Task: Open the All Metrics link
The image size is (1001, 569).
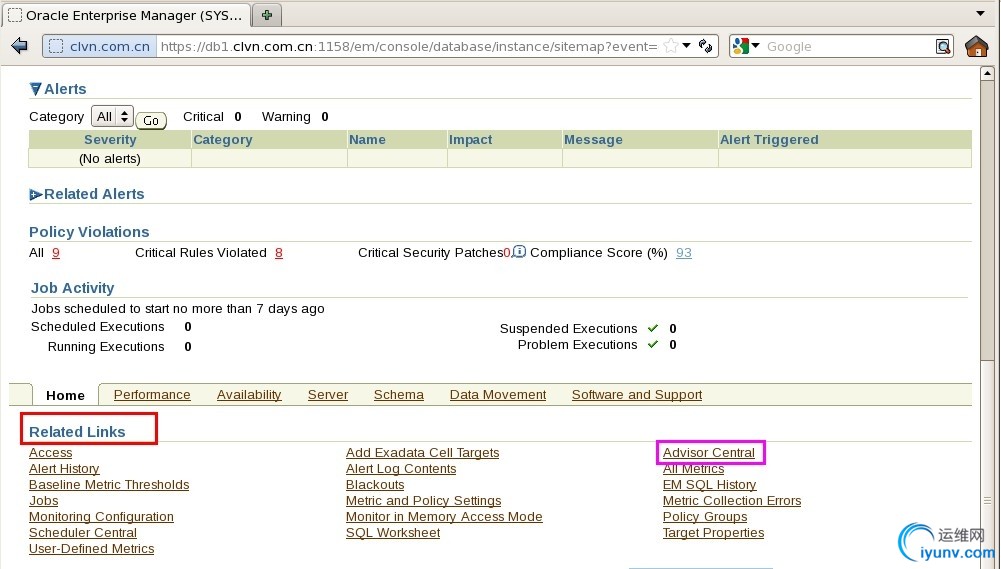Action: (x=693, y=469)
